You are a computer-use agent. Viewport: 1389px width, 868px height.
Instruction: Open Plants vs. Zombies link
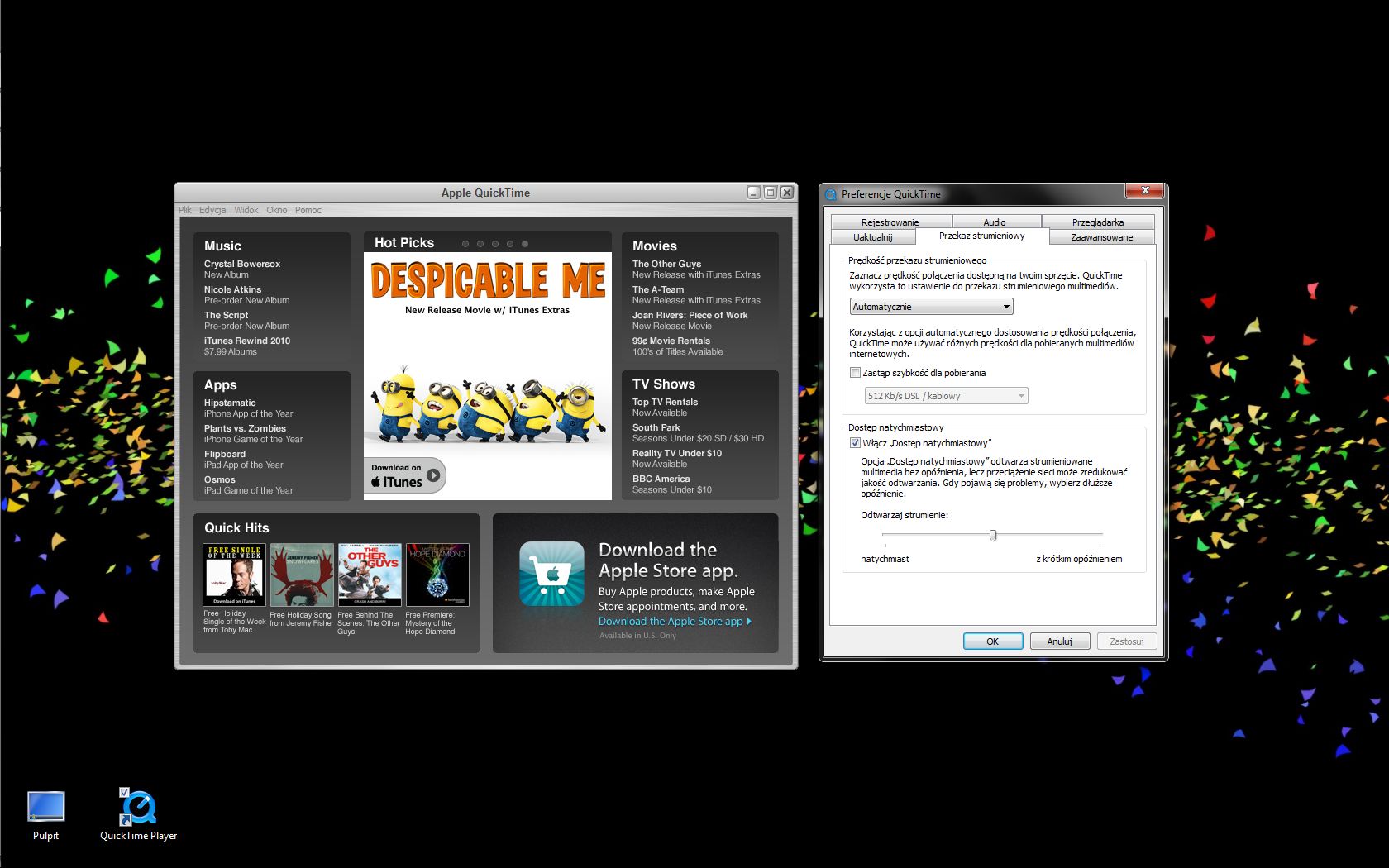point(253,434)
